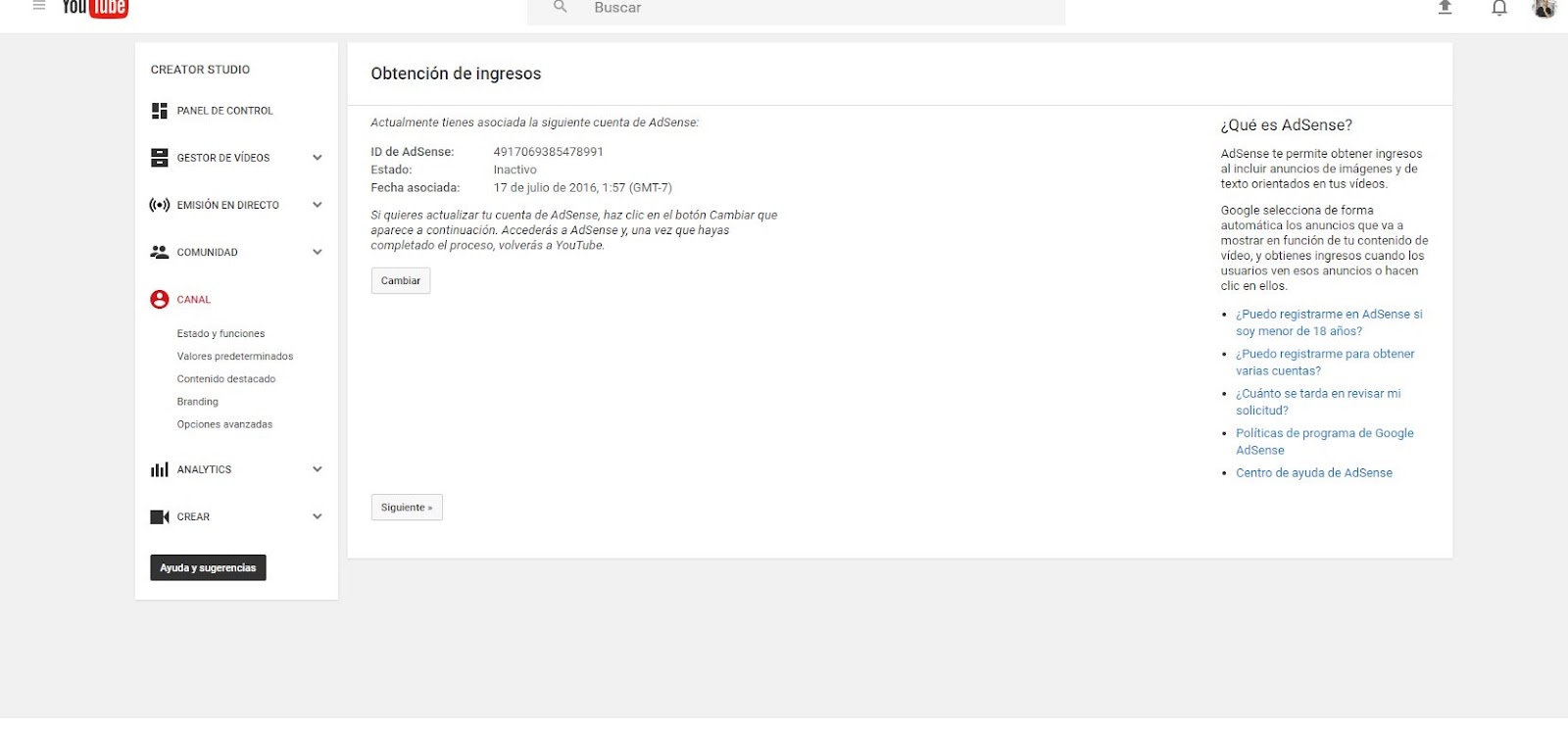Open Gestor de vídeos section
This screenshot has width=1568, height=731.
tap(223, 158)
